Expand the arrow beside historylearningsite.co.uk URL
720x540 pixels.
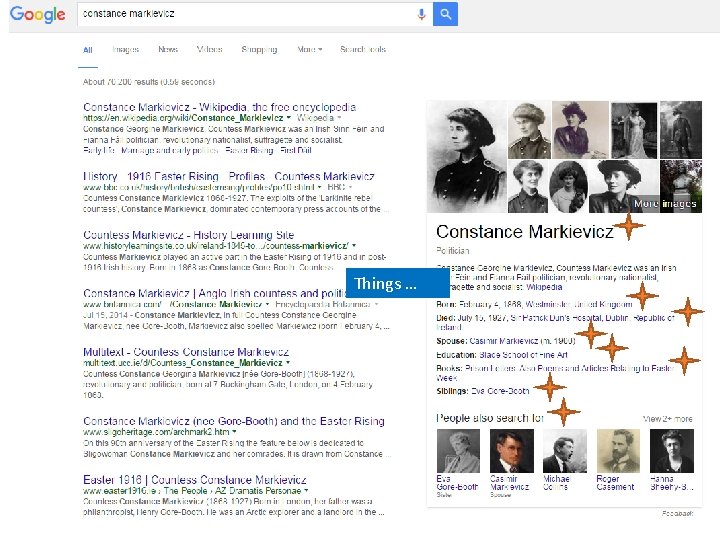[354, 246]
